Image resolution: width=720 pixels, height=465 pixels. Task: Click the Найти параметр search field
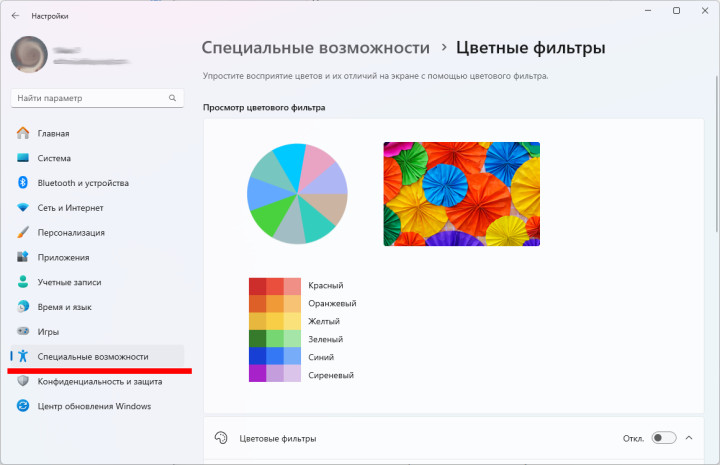(90, 98)
